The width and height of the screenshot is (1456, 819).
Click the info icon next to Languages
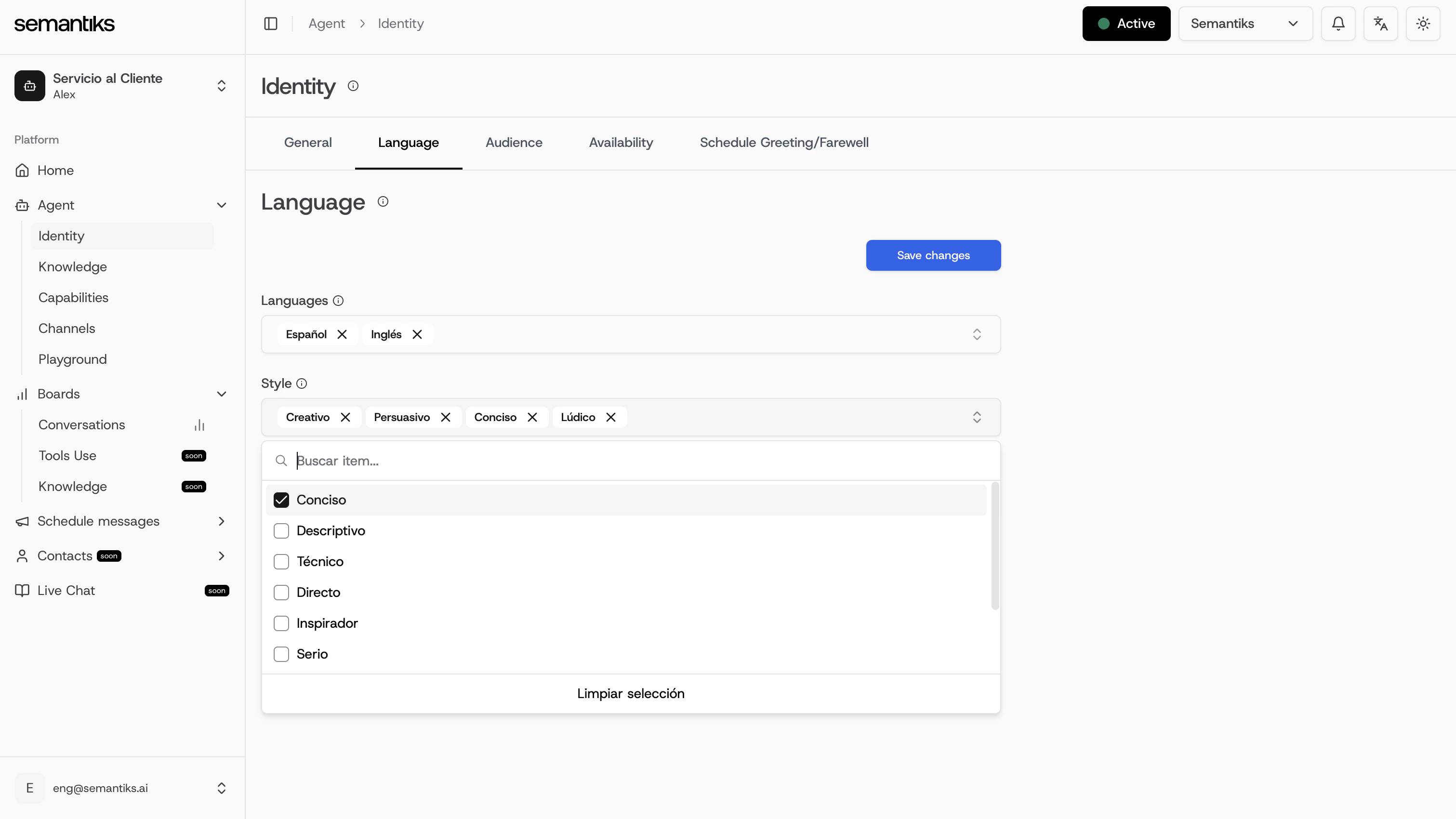338,301
